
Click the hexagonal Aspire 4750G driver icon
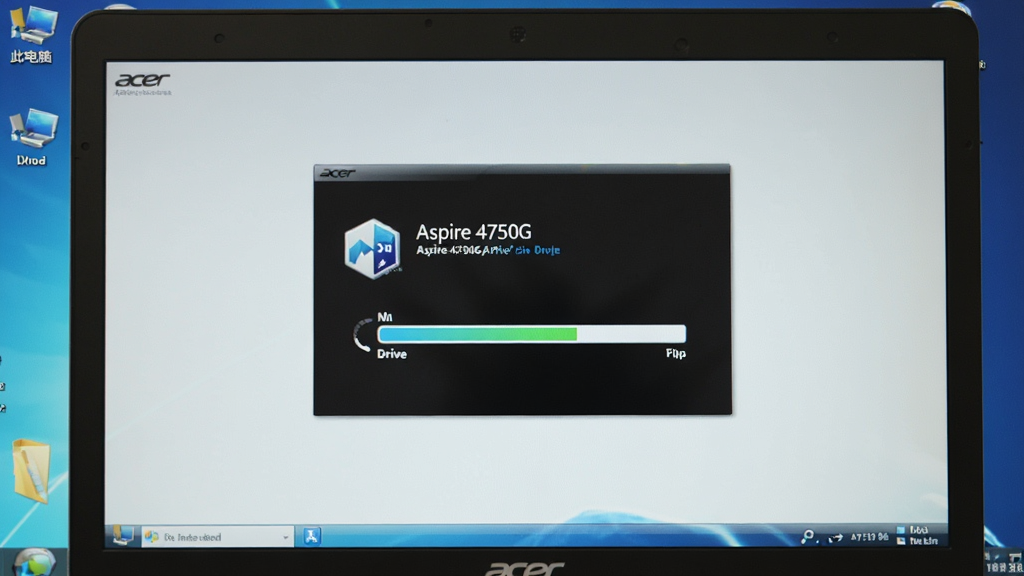[372, 249]
